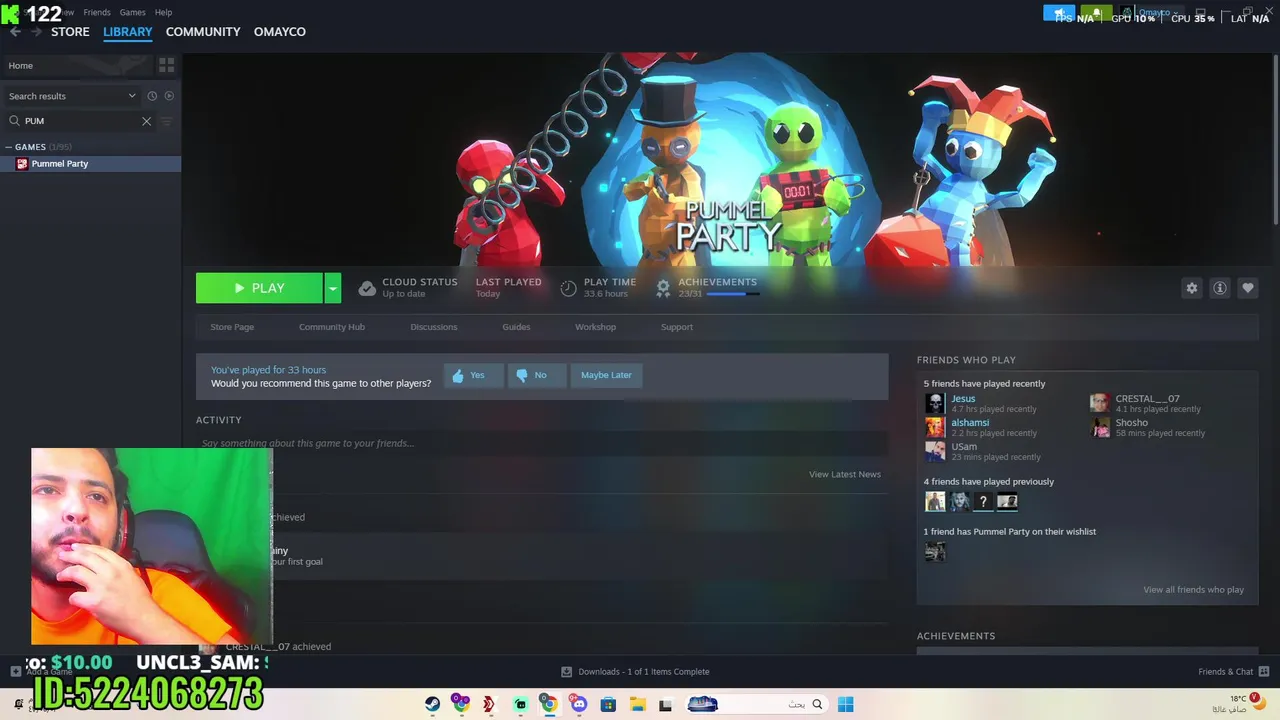The image size is (1280, 720).
Task: Open File Explorer from the taskbar
Action: tap(637, 704)
